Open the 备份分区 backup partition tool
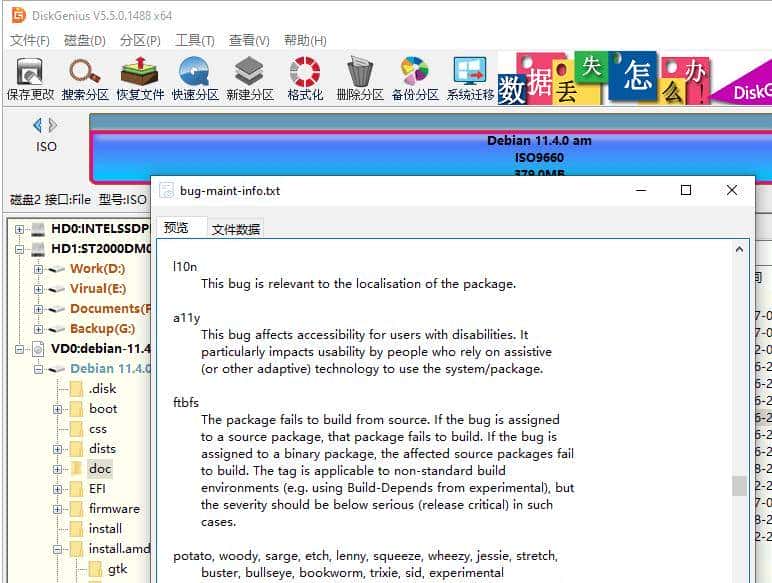 (415, 79)
